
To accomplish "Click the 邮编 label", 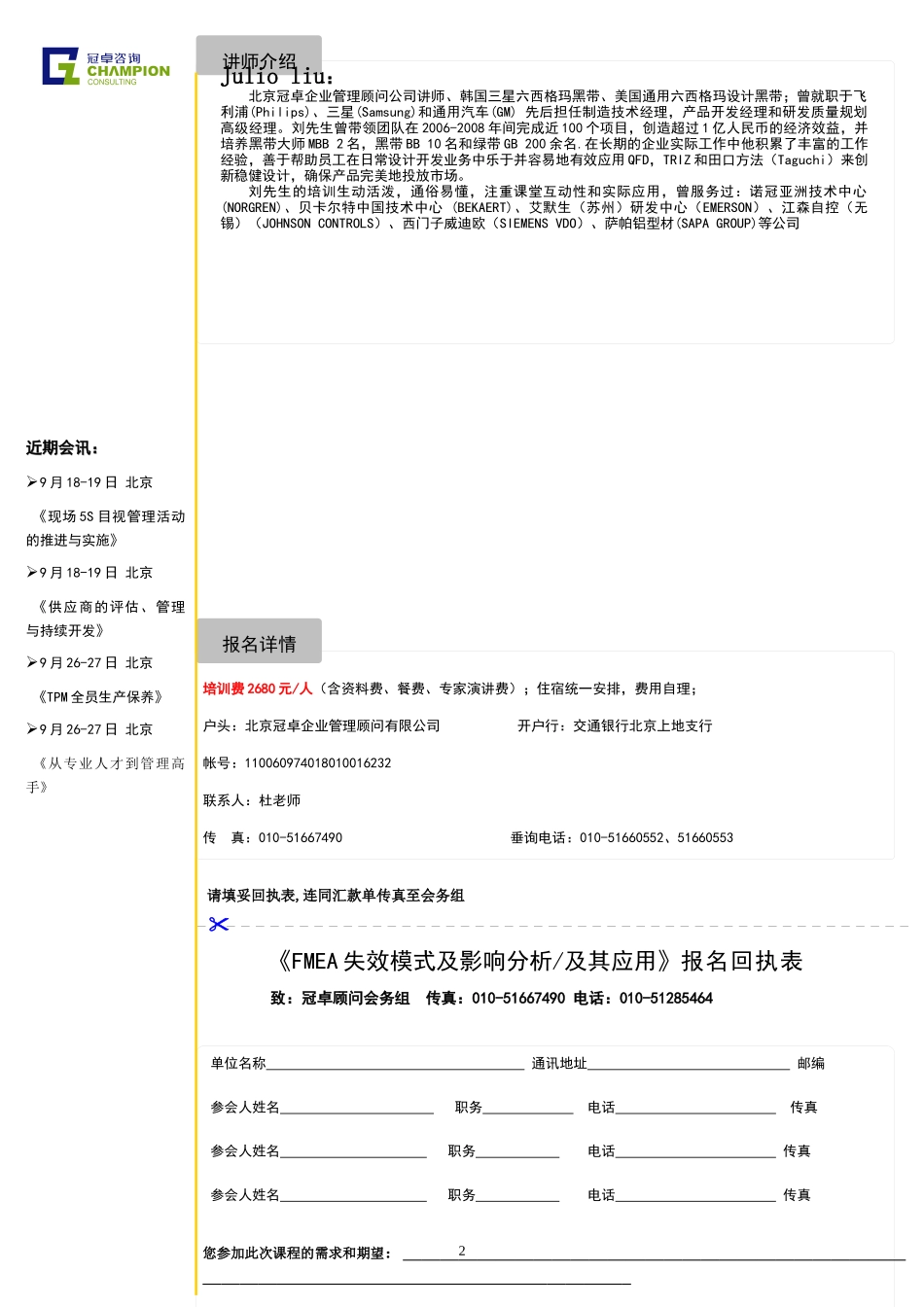I will (x=811, y=1064).
